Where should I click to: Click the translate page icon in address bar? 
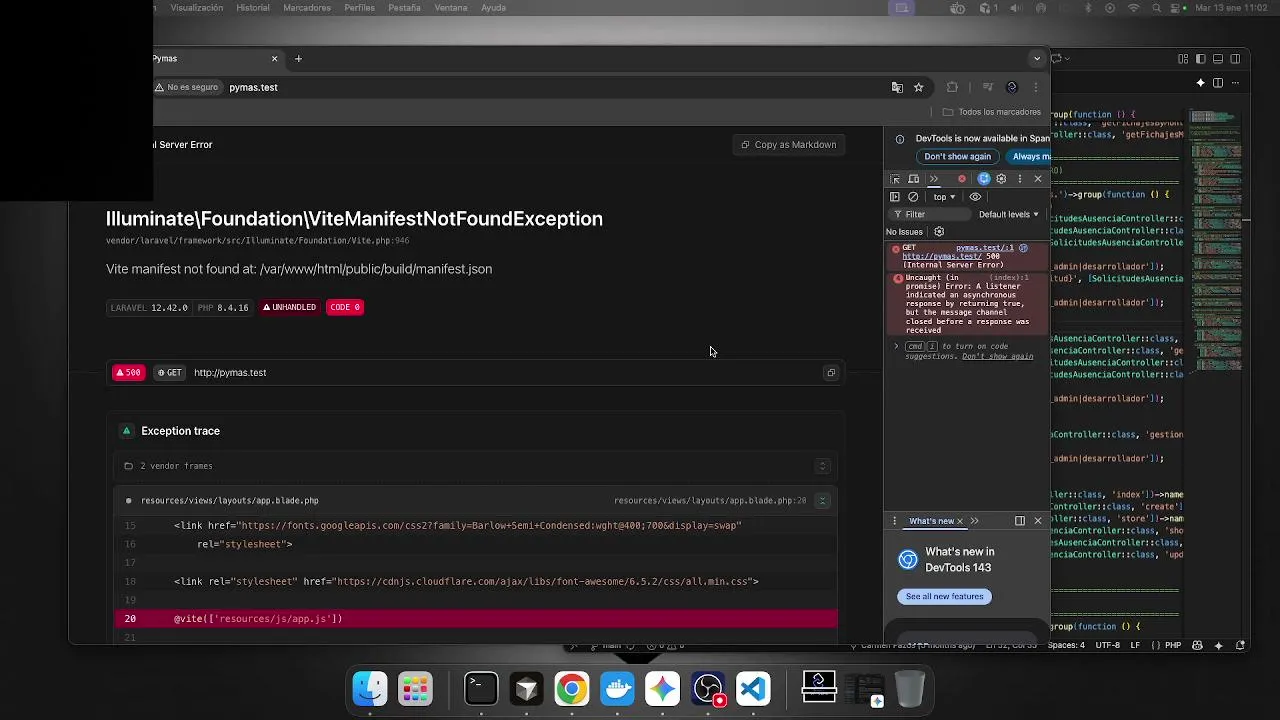[x=897, y=87]
